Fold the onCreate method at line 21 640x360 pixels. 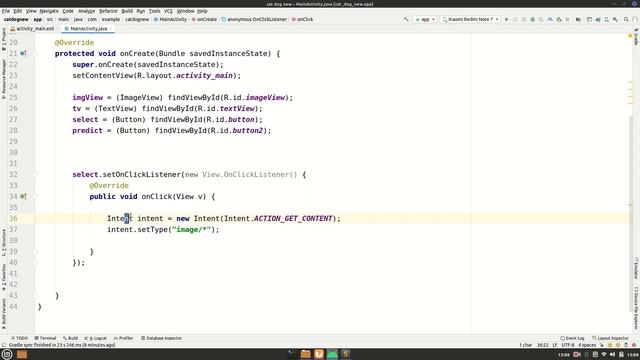(x=35, y=53)
